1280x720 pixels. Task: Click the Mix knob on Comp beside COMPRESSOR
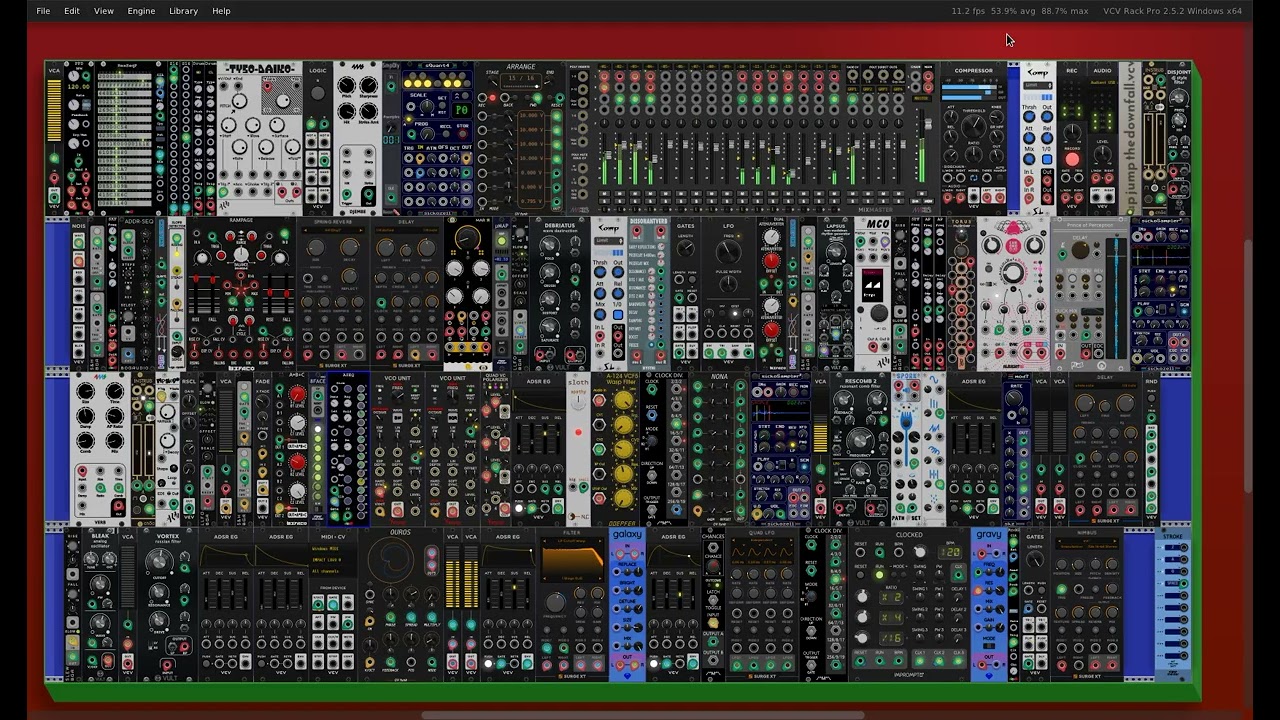click(1029, 159)
